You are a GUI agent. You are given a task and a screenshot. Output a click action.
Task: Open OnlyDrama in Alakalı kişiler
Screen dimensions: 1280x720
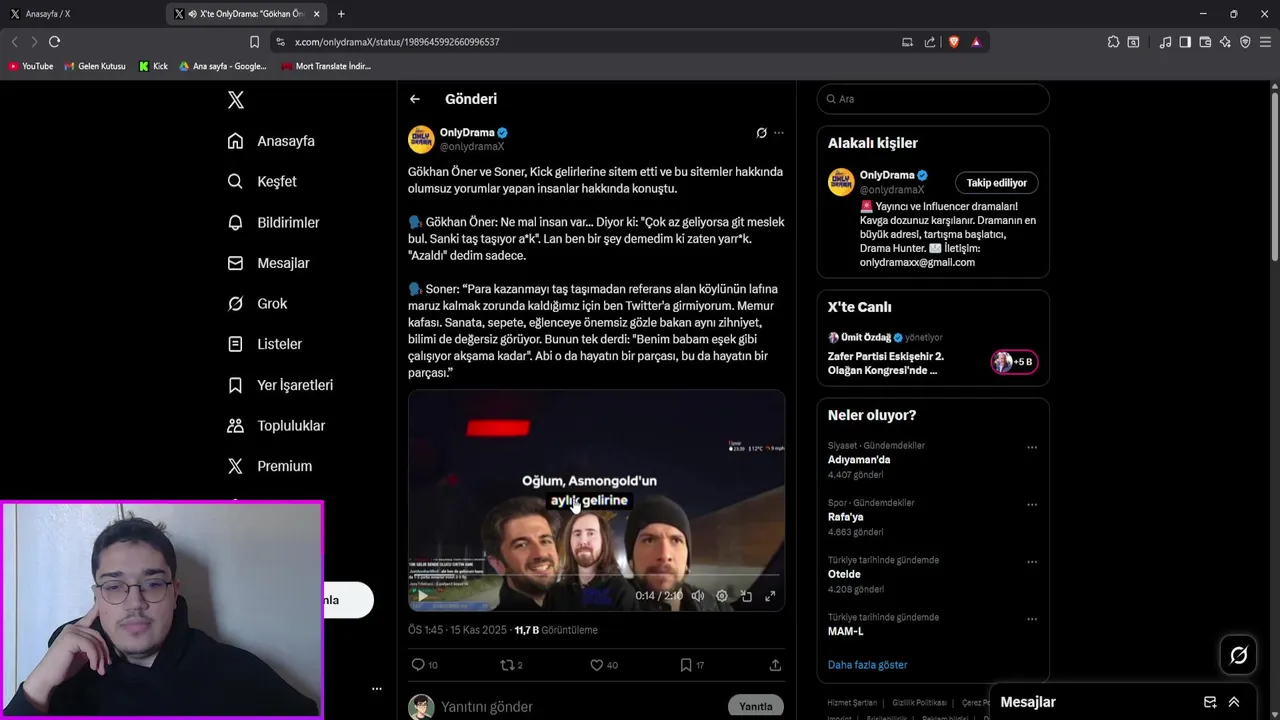(887, 175)
